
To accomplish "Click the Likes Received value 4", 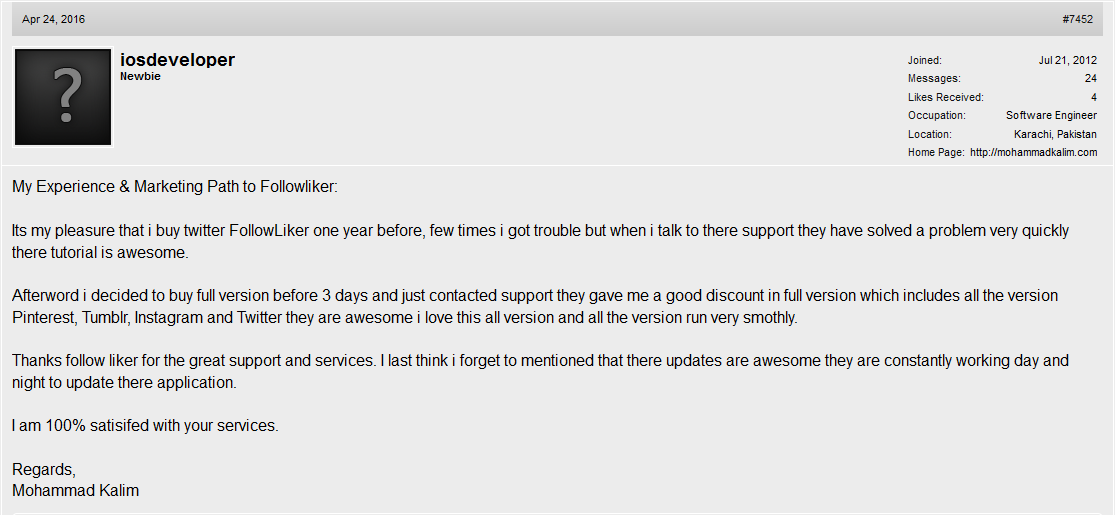I will click(1094, 97).
